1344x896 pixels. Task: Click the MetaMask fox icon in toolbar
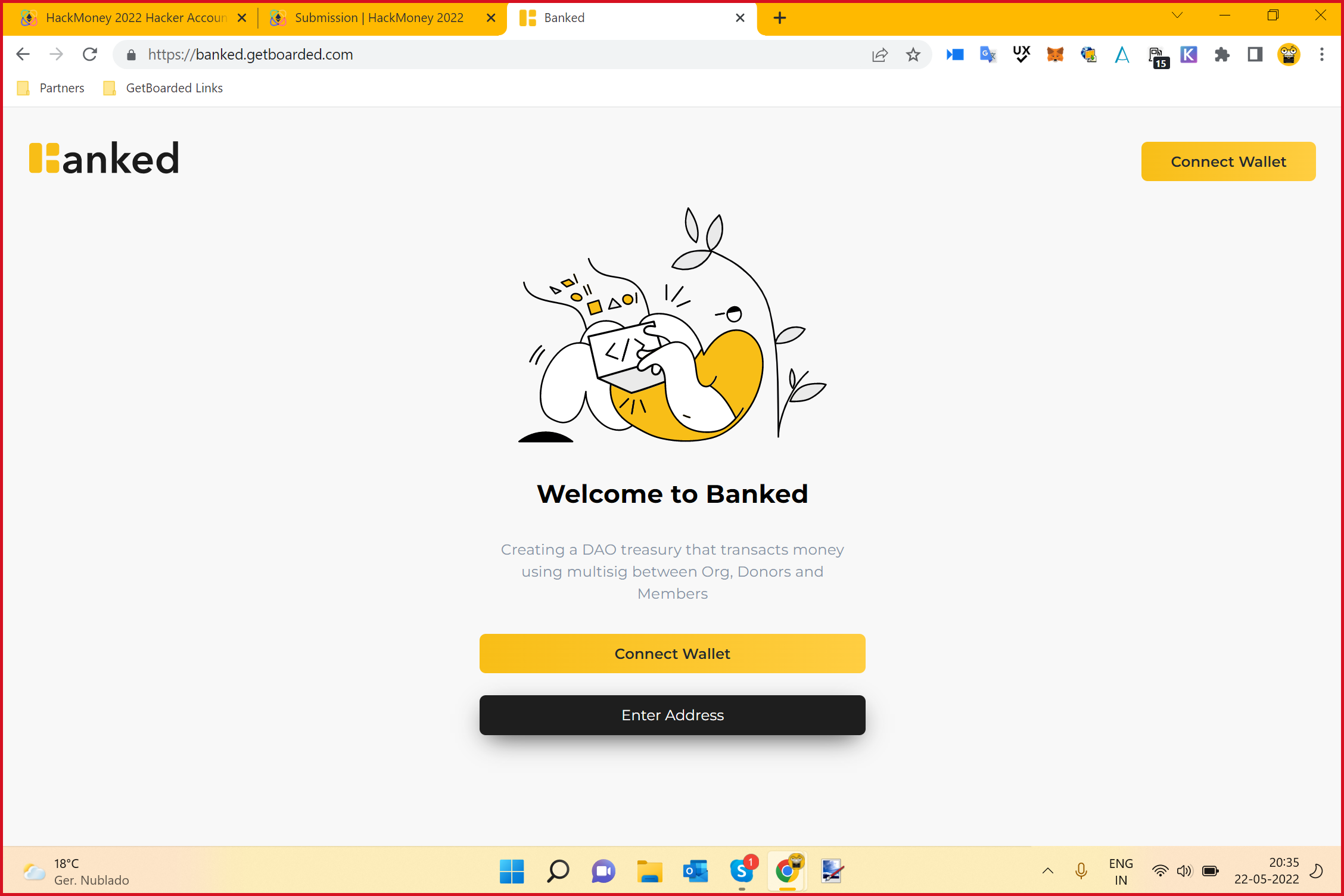tap(1054, 54)
